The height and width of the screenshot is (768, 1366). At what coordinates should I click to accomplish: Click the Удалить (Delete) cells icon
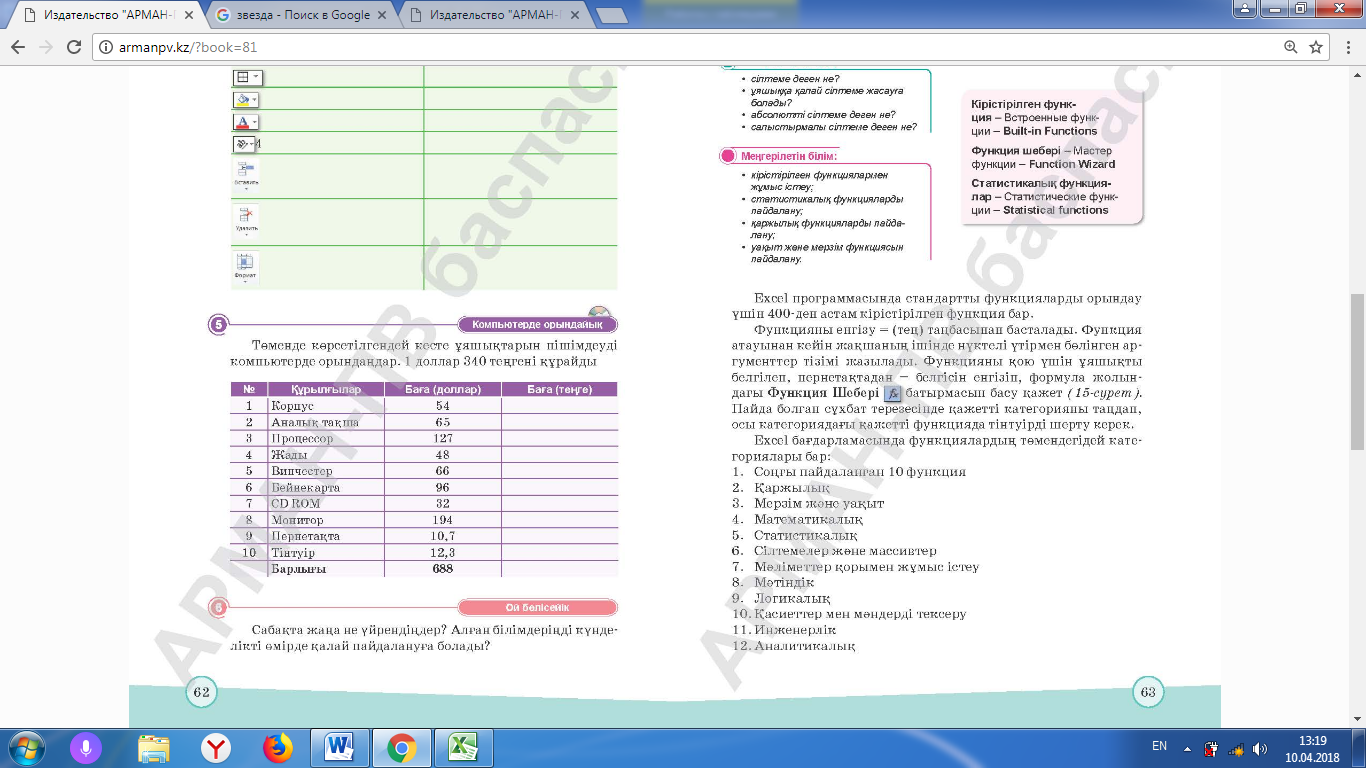tap(246, 220)
